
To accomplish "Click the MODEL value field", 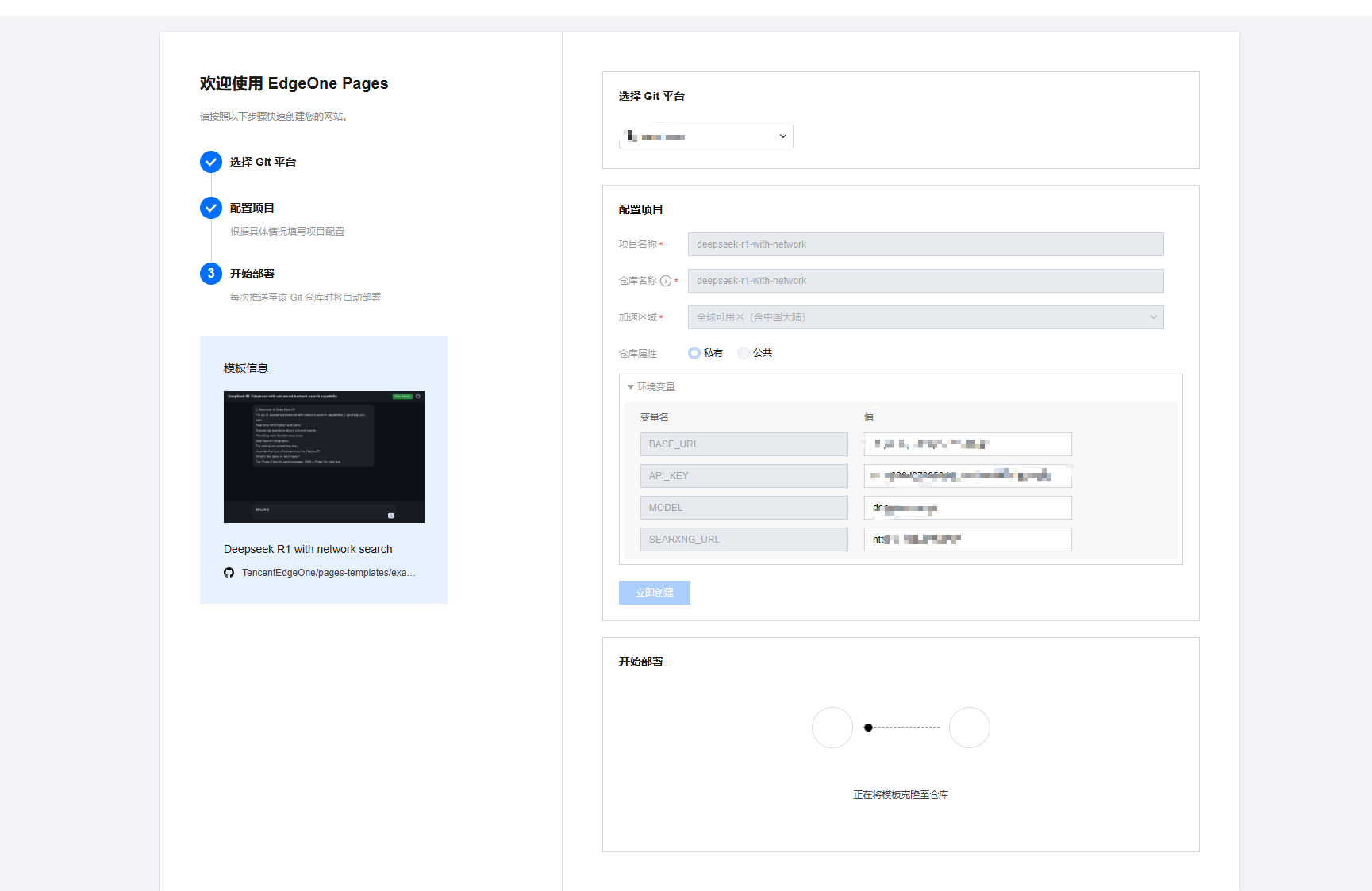I will tap(968, 508).
